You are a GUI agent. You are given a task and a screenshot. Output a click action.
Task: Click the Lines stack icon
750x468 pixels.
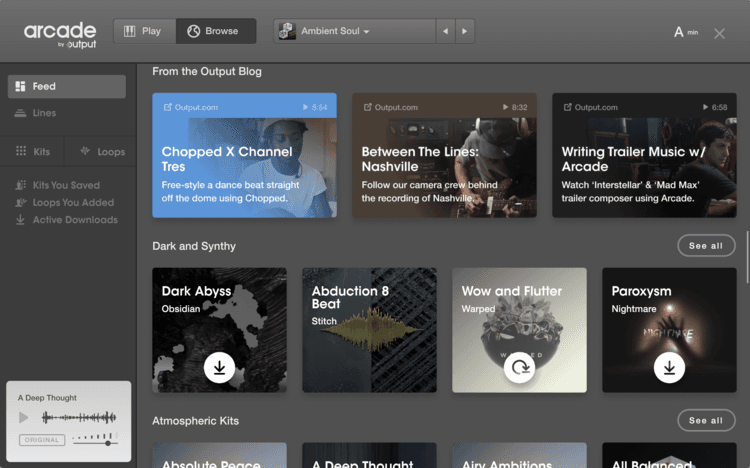tap(20, 113)
